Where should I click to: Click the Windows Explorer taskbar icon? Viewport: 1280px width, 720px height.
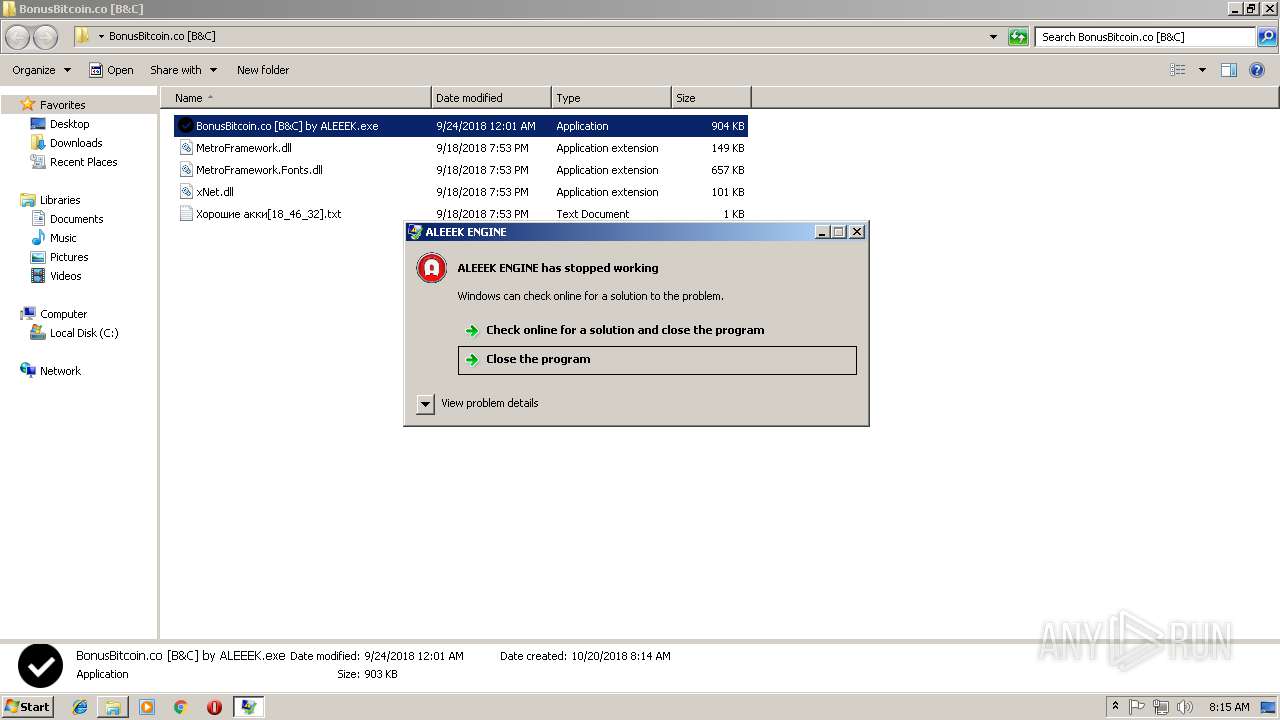(x=113, y=707)
